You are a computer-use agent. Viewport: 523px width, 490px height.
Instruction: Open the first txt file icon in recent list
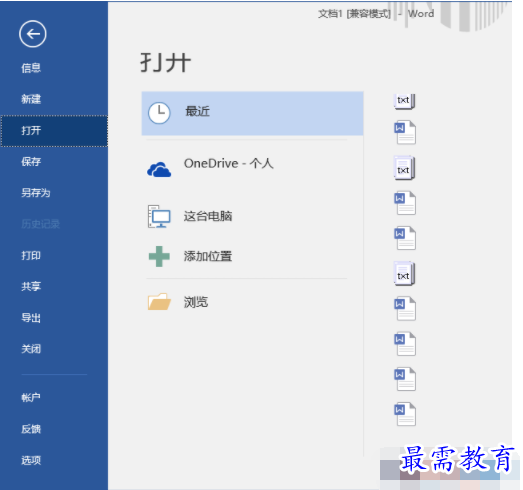click(405, 101)
